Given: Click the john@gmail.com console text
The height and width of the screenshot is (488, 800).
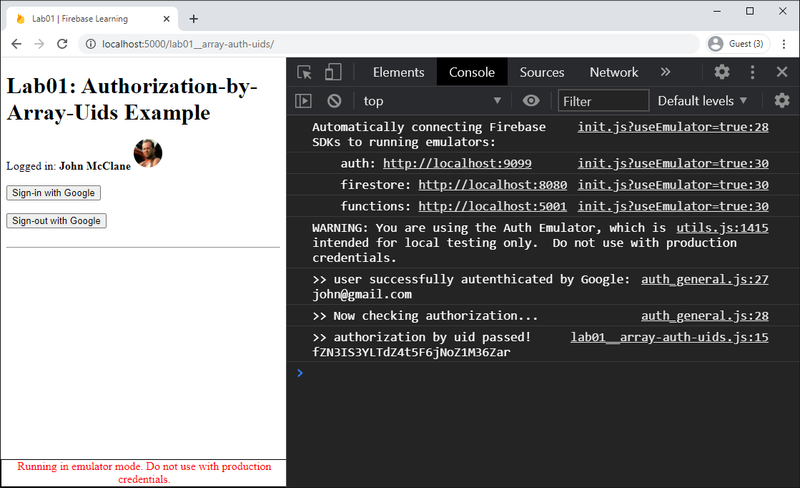Looking at the screenshot, I should [362, 295].
